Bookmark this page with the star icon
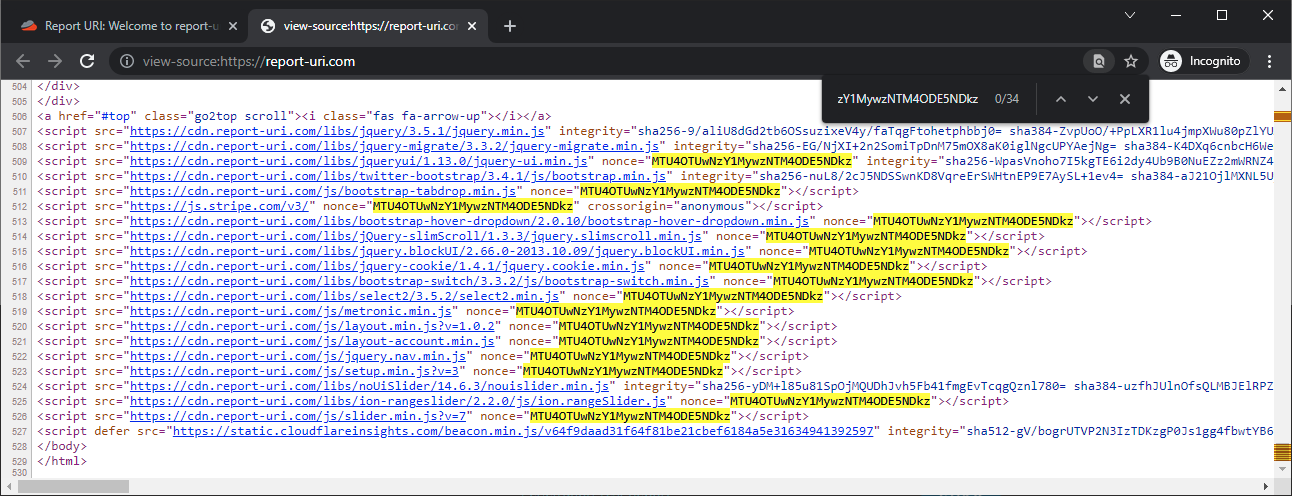Image resolution: width=1292 pixels, height=496 pixels. pos(1131,61)
